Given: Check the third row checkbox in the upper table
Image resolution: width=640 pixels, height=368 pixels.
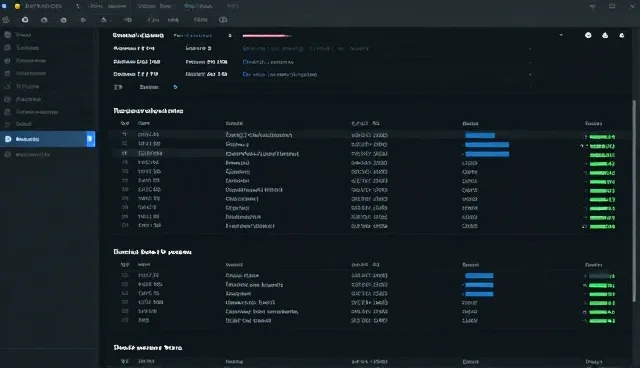Looking at the screenshot, I should (124, 153).
